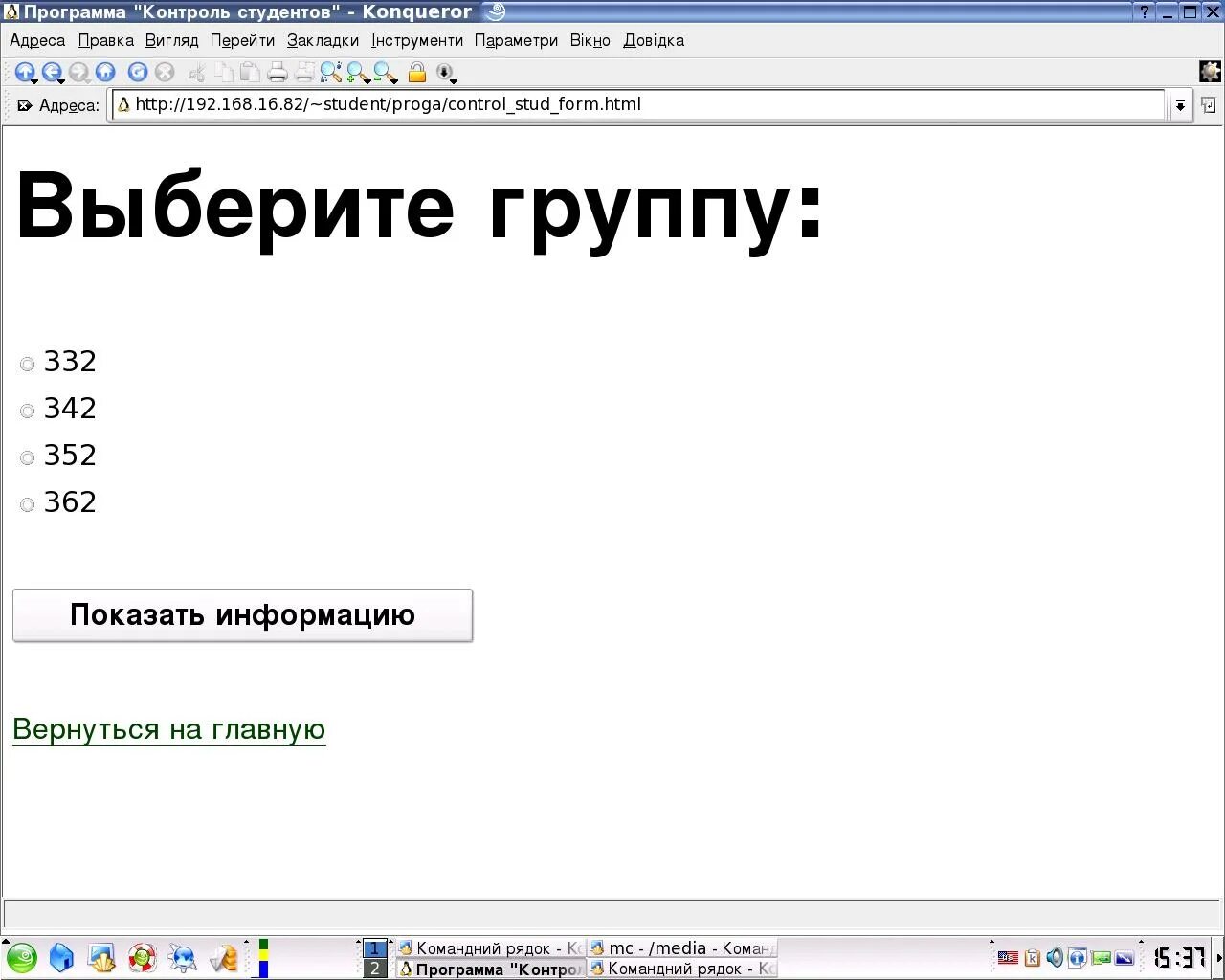This screenshot has width=1225, height=980.
Task: Click the Stop loading icon
Action: (165, 72)
